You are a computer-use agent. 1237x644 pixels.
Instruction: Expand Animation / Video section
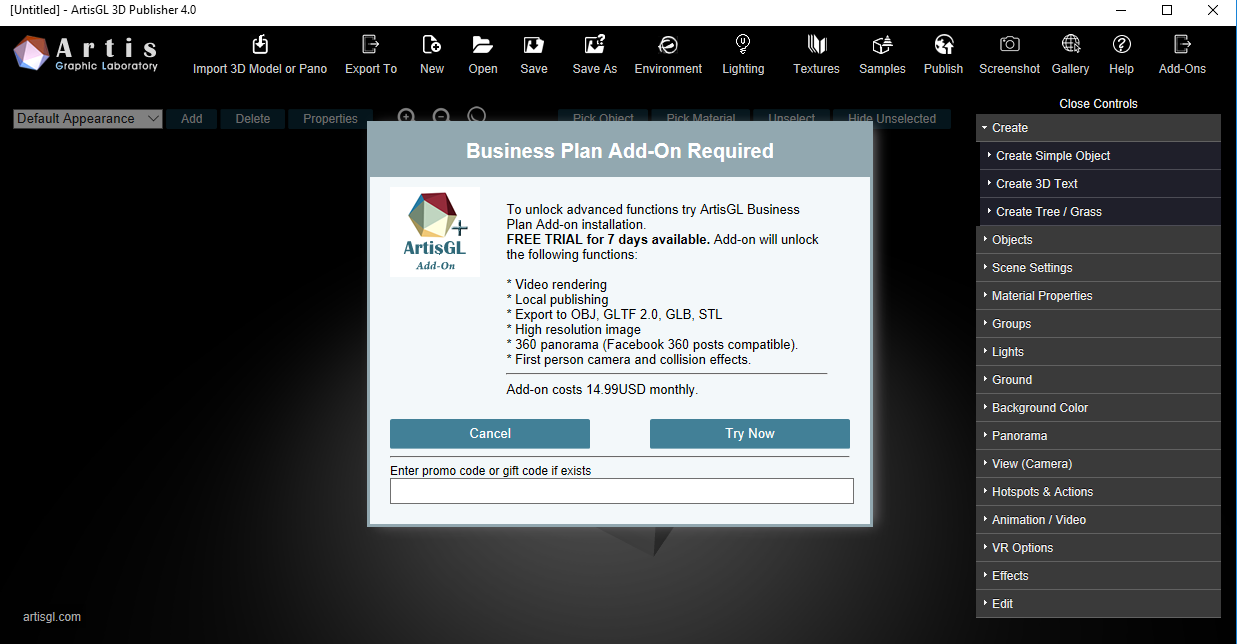coord(1099,520)
